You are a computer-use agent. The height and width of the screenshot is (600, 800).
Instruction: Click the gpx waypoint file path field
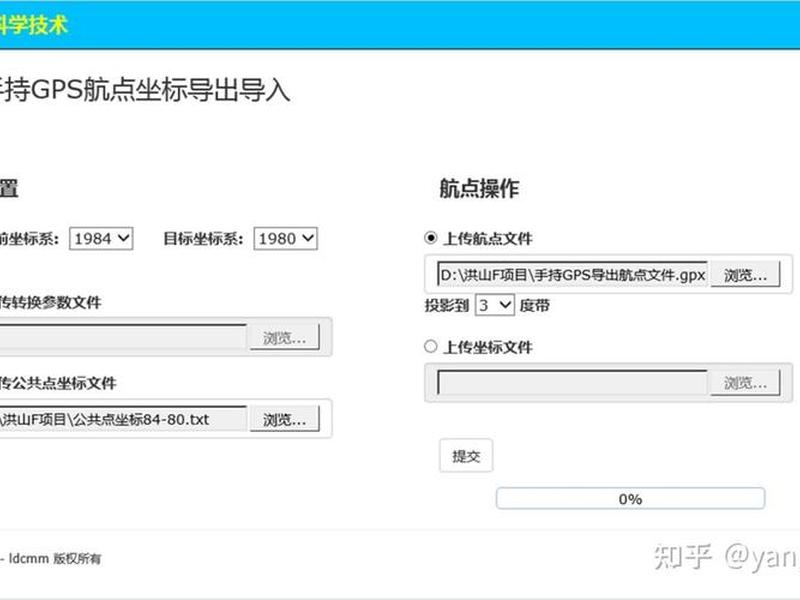click(x=573, y=275)
